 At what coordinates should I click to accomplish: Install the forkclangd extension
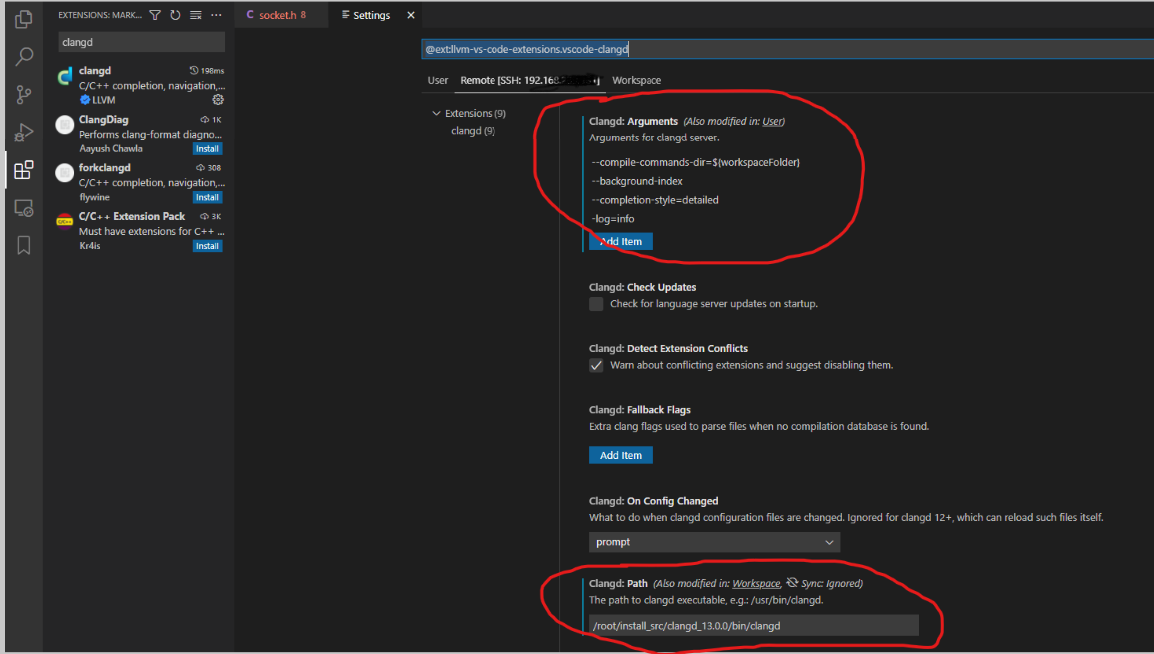[x=207, y=197]
